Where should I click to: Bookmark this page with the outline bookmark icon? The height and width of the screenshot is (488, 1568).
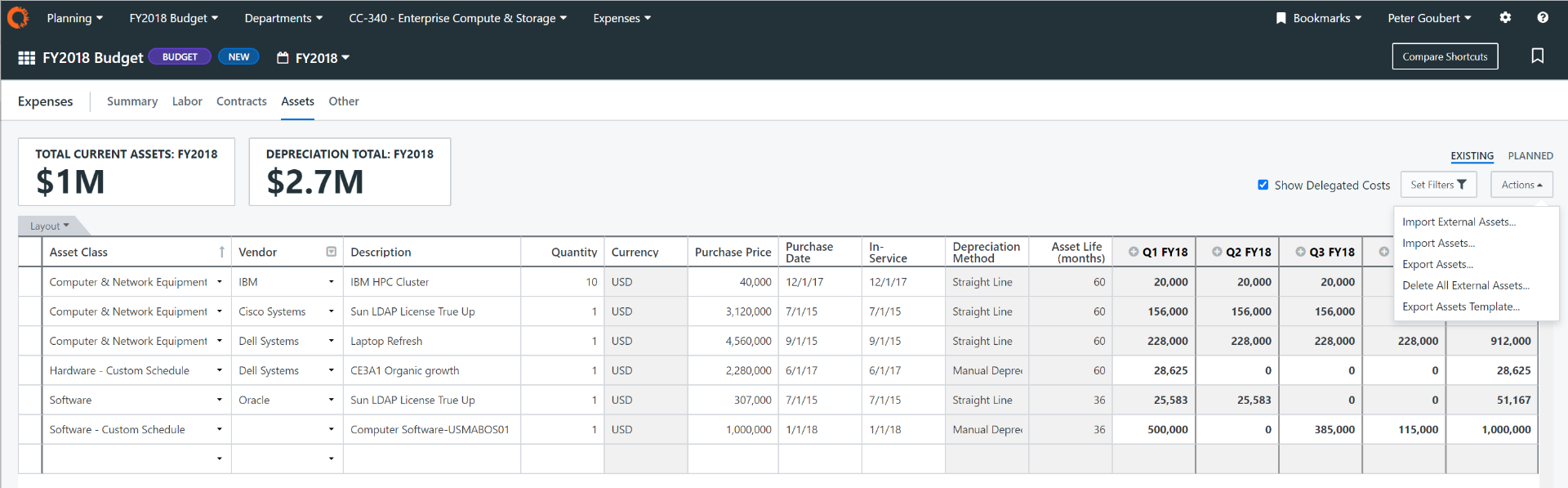click(x=1537, y=56)
